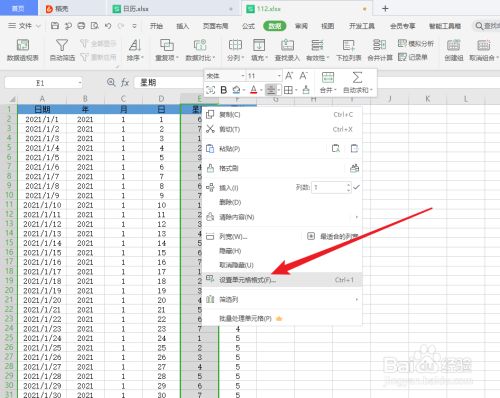Open What-If Analysis (模拟分析)
500x398 pixels.
pos(416,43)
